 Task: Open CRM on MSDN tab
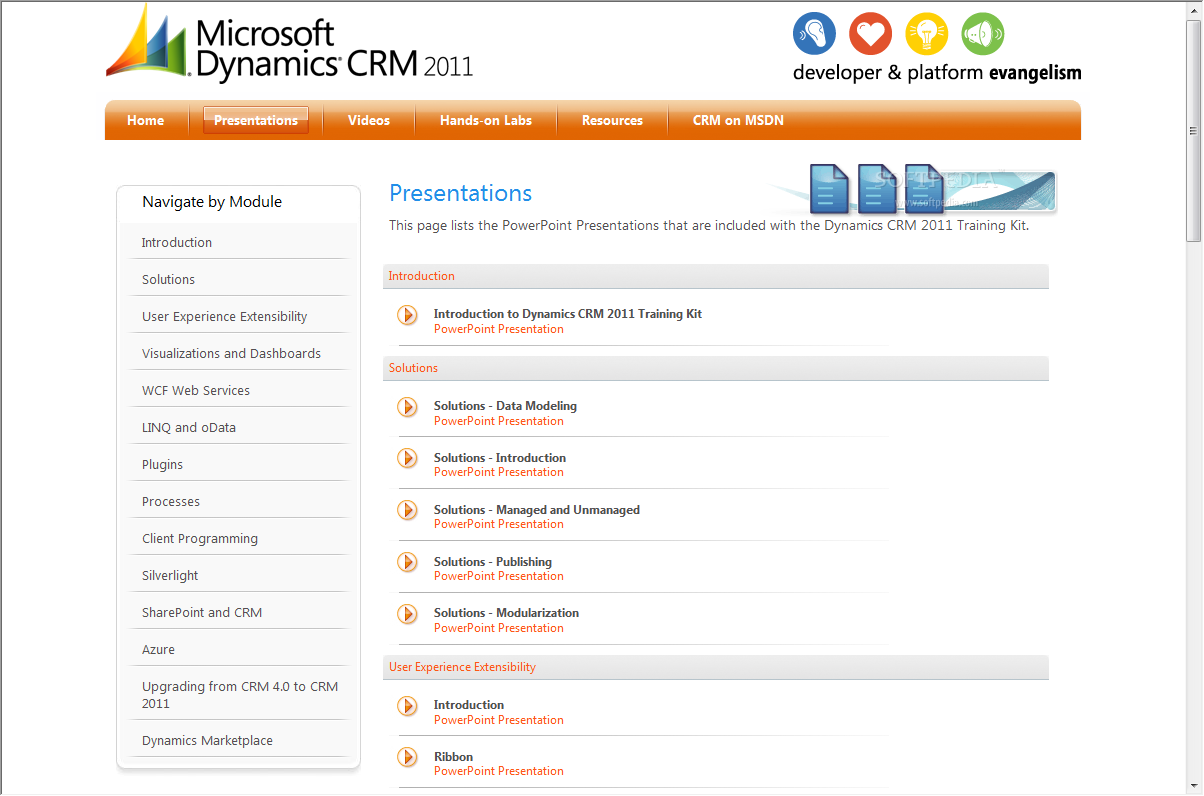pyautogui.click(x=738, y=120)
